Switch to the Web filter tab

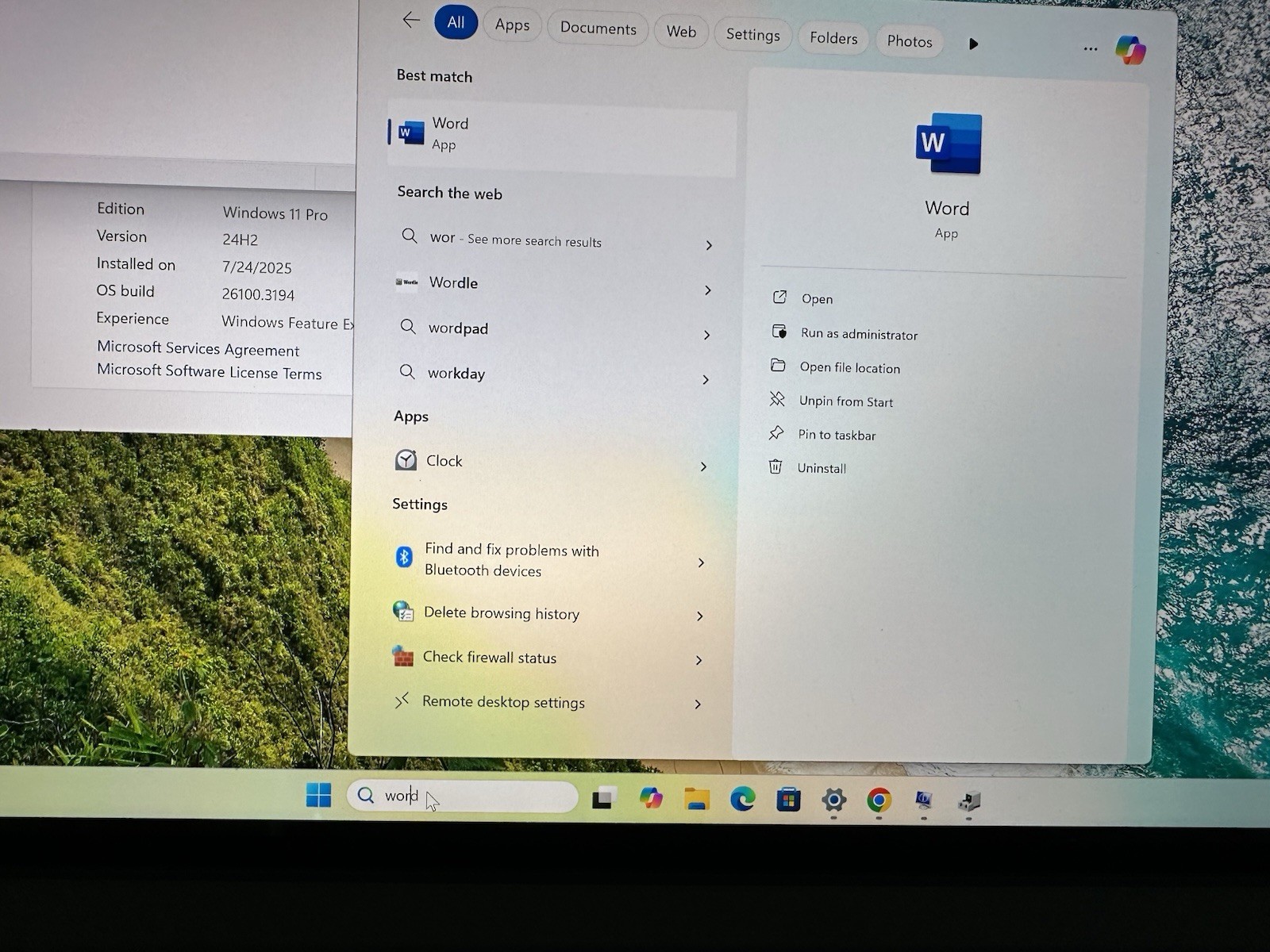point(681,32)
